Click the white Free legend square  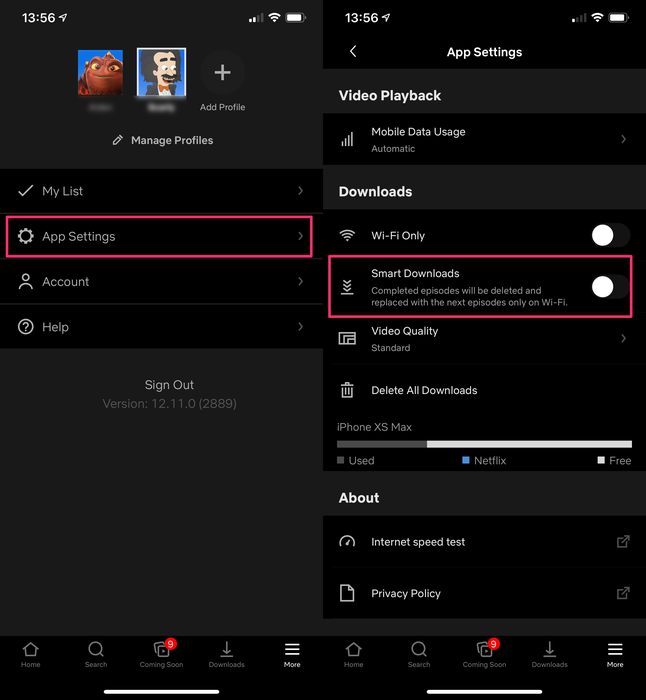tap(601, 460)
